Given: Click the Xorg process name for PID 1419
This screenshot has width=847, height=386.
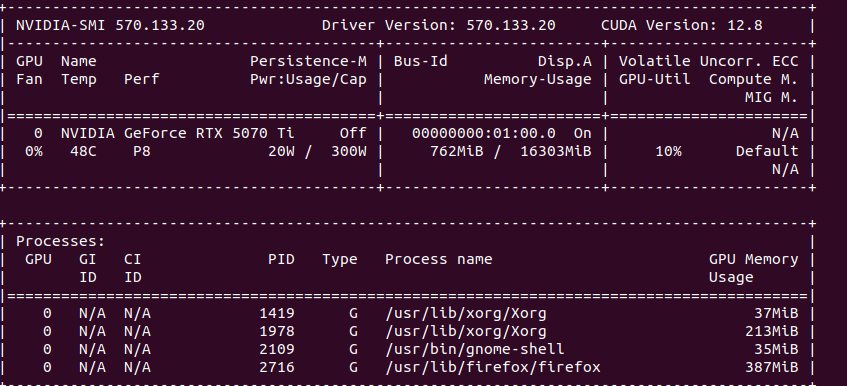Looking at the screenshot, I should tap(466, 314).
